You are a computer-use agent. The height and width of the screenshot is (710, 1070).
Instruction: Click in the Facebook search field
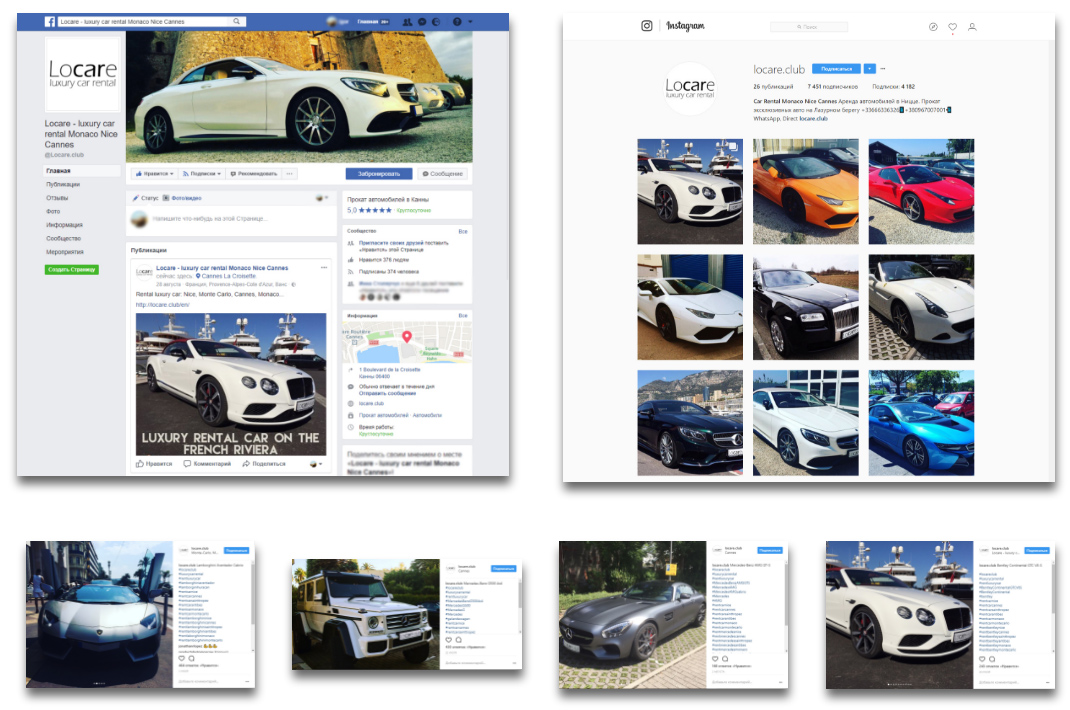click(144, 22)
